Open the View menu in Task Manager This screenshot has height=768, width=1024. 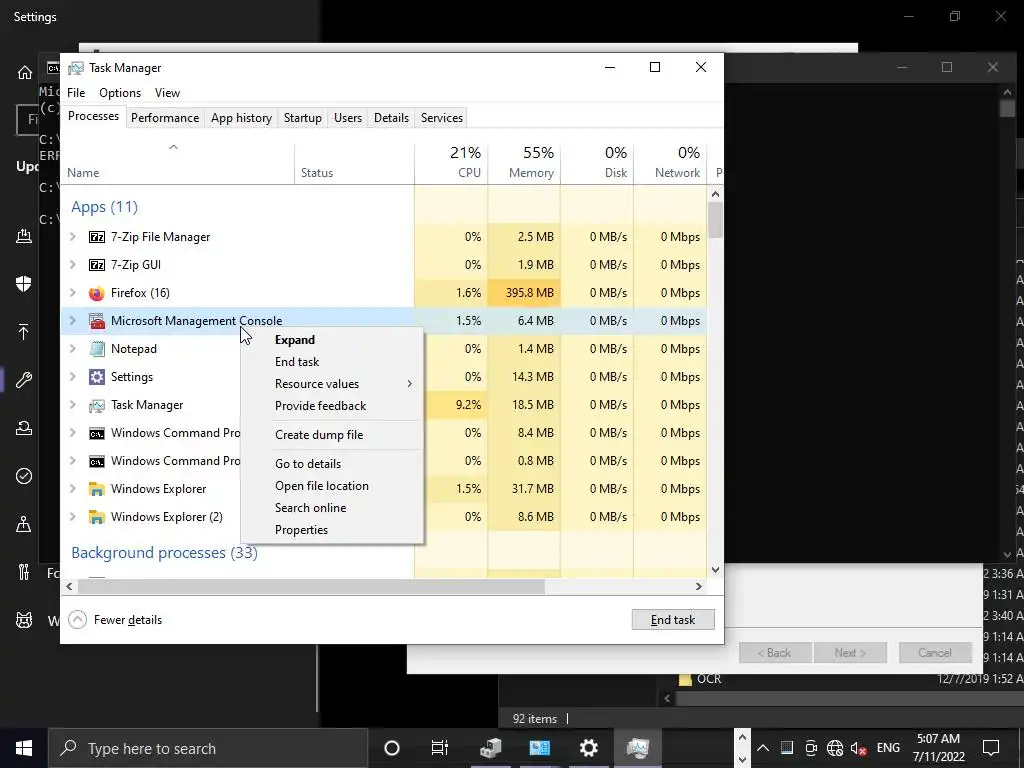coord(167,93)
